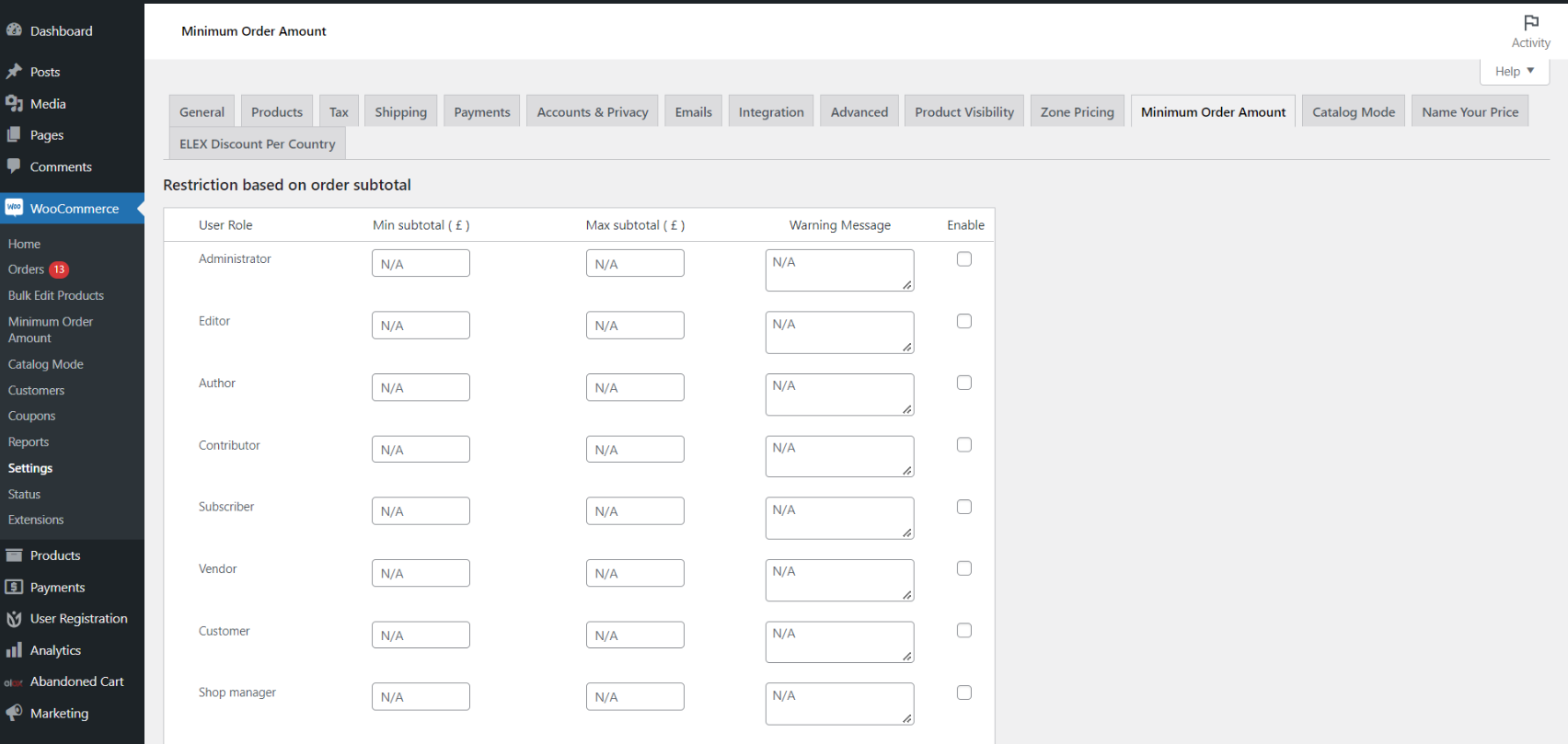The image size is (1568, 744).
Task: Open the Status submenu link
Action: 25,494
